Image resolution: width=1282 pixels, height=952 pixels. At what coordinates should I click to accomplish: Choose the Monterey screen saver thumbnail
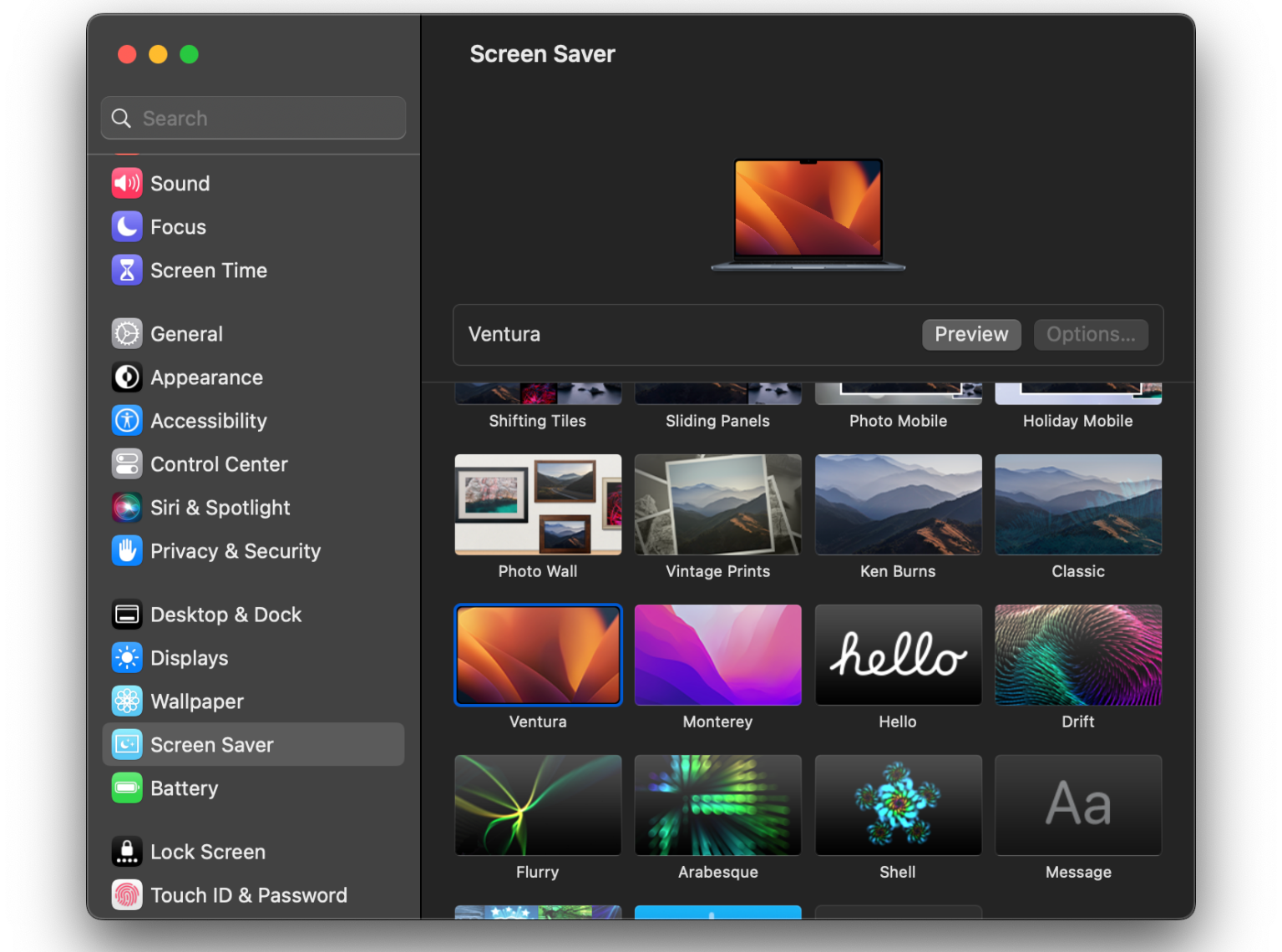717,656
